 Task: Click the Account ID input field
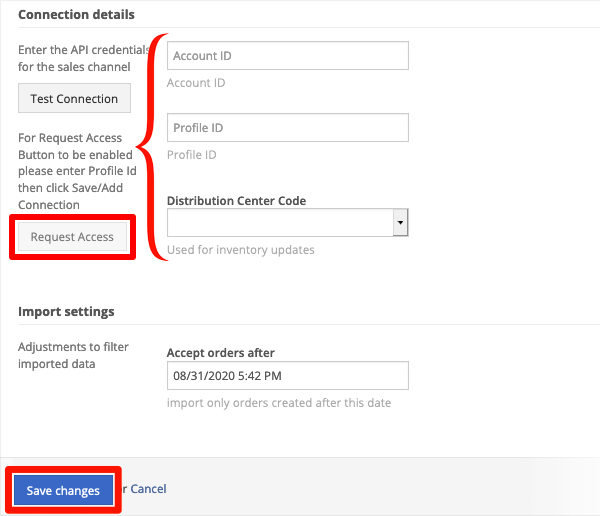point(288,56)
